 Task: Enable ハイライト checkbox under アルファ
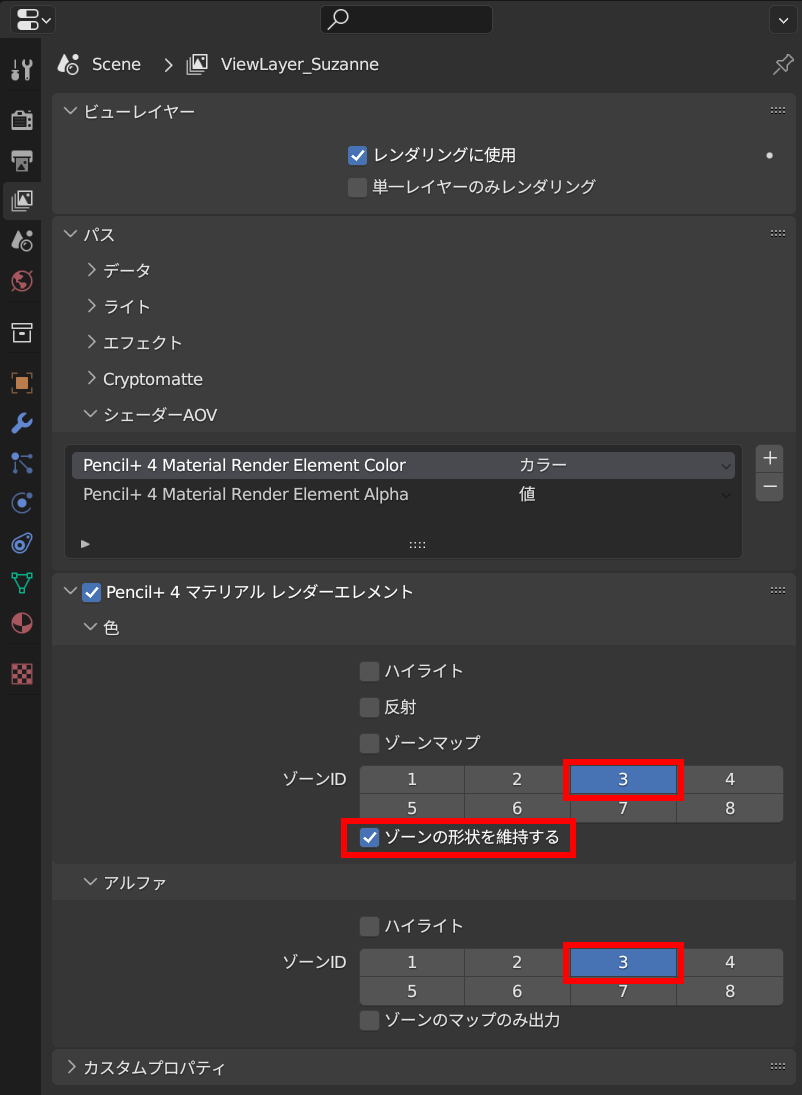click(x=370, y=927)
